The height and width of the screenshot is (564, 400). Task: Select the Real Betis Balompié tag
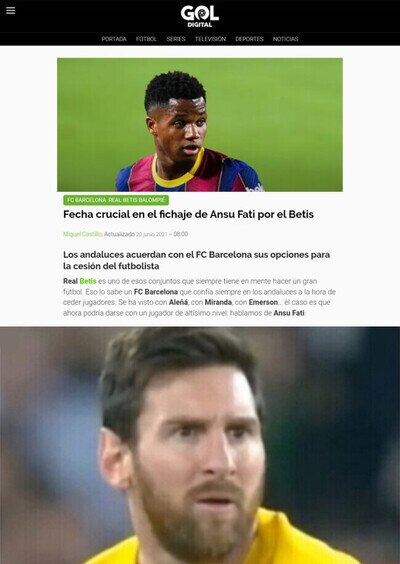(x=137, y=200)
